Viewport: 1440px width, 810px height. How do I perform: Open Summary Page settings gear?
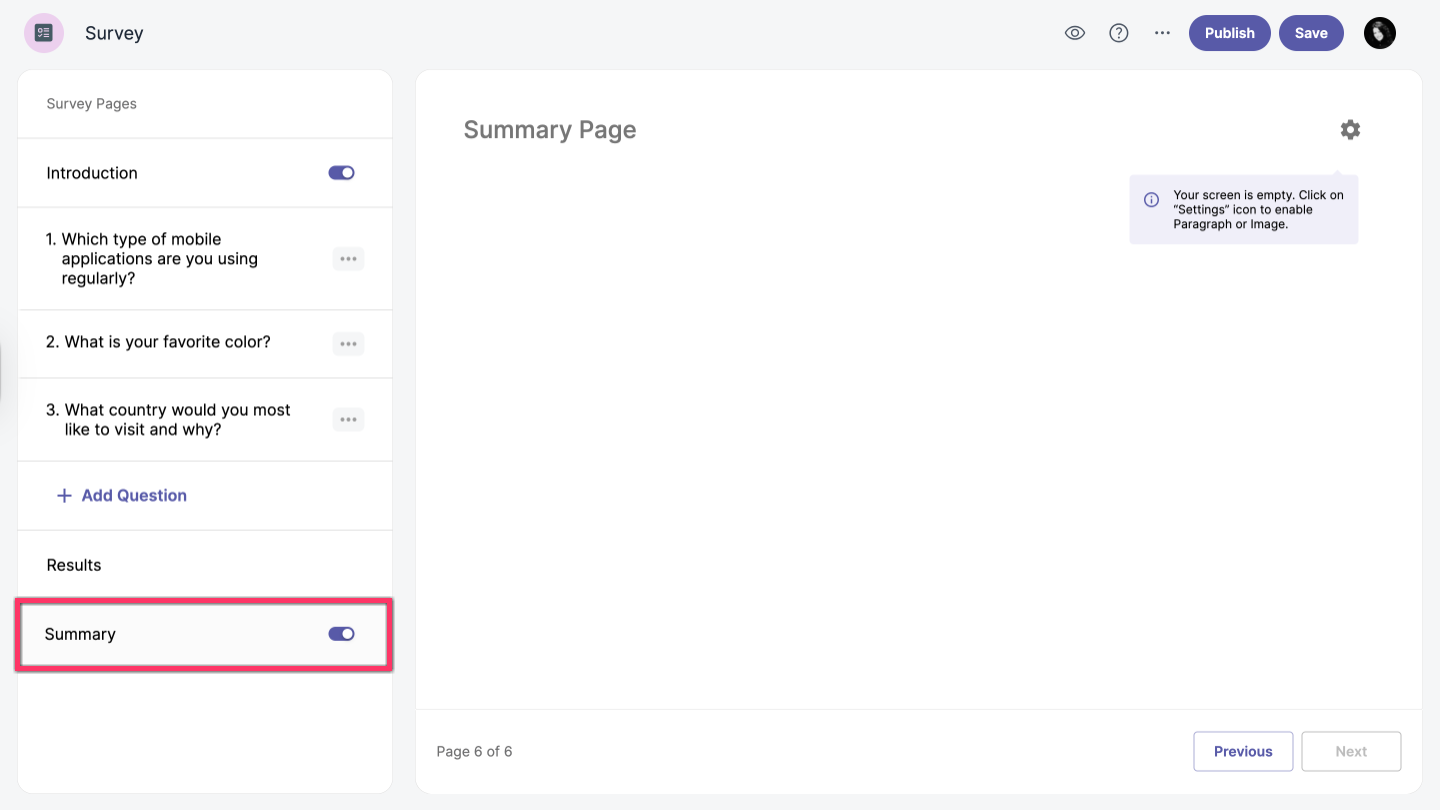(1350, 130)
